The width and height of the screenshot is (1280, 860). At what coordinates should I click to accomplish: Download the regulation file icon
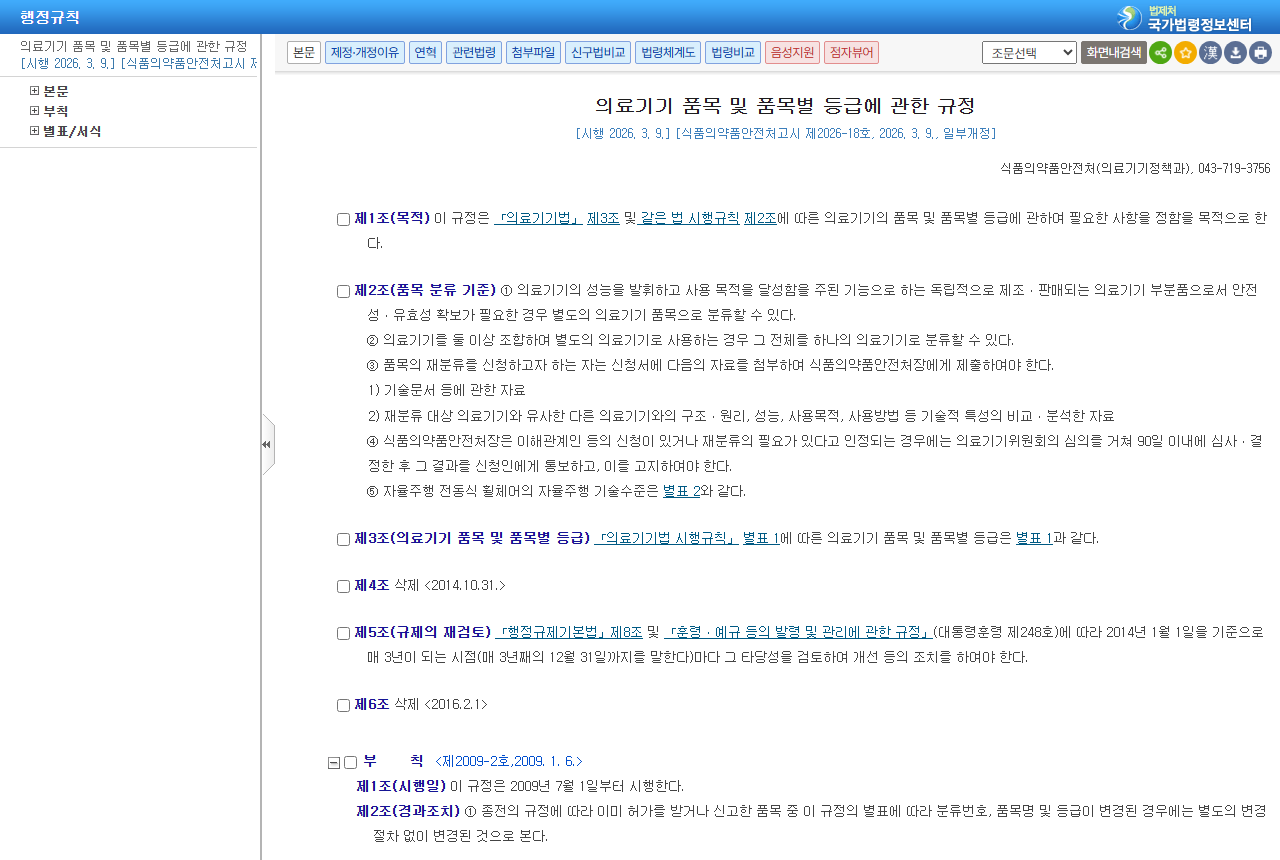1235,53
